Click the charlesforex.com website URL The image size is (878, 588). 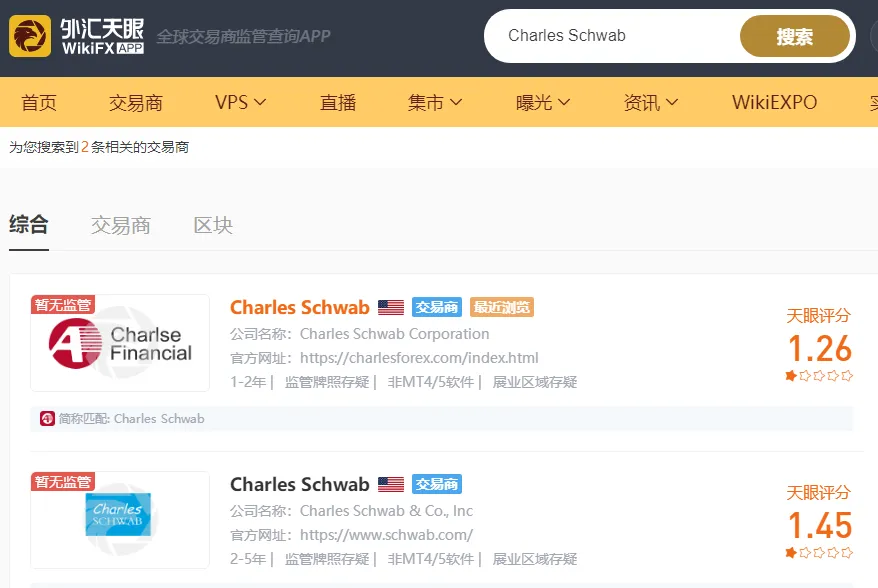419,358
